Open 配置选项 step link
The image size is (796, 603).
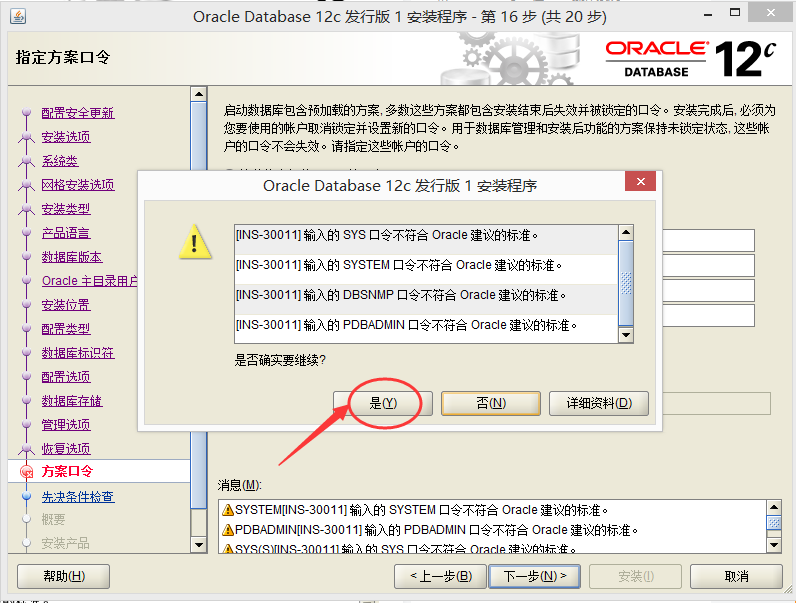click(x=66, y=377)
